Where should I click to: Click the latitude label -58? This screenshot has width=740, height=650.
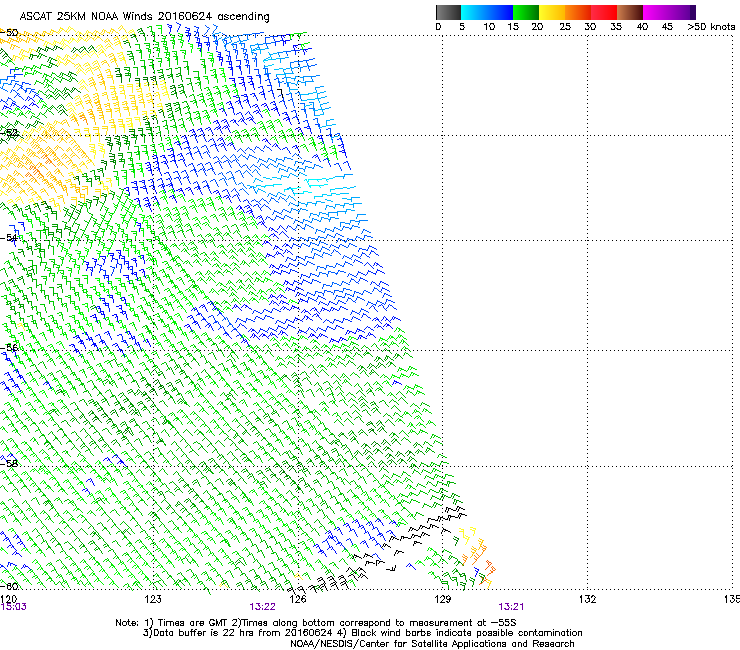[x=10, y=464]
